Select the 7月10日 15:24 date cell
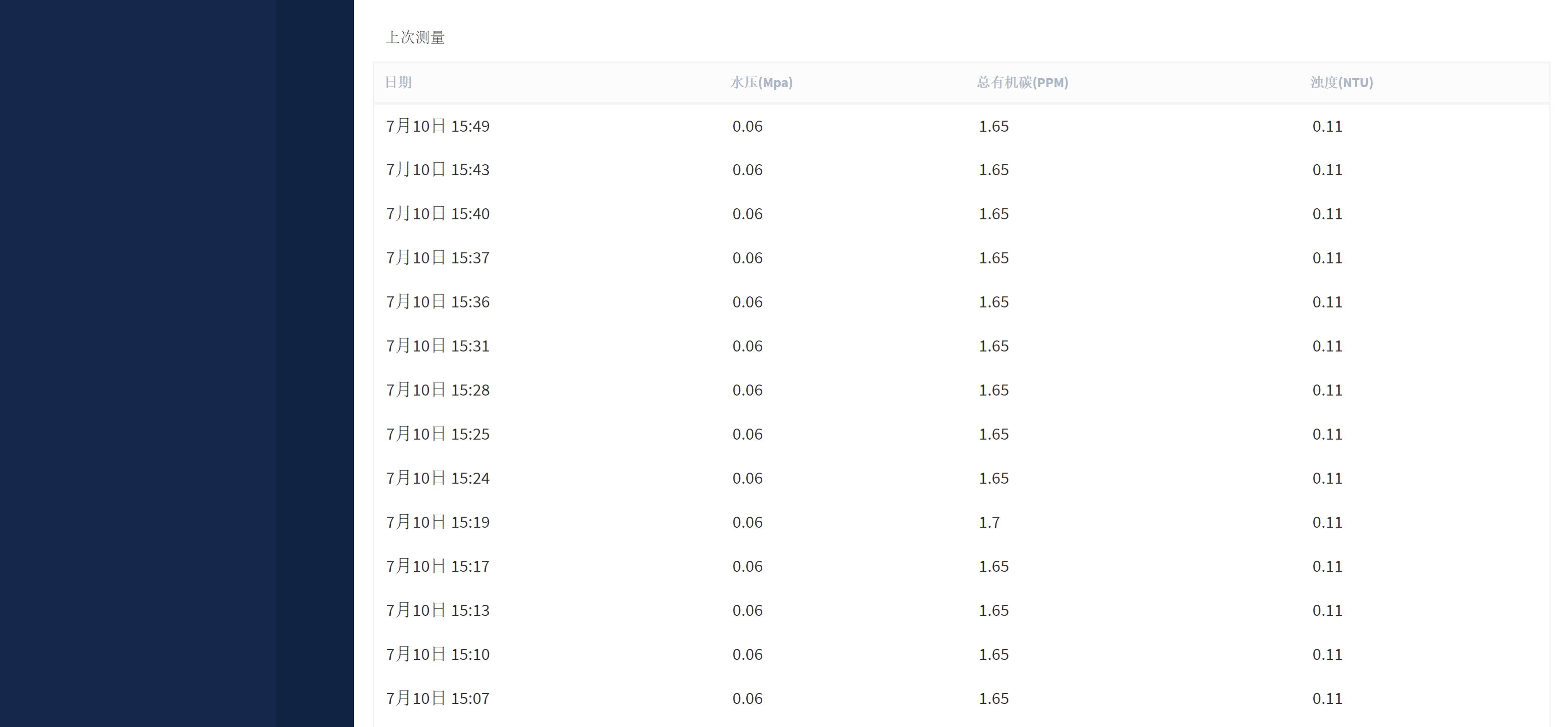1568x727 pixels. click(437, 478)
